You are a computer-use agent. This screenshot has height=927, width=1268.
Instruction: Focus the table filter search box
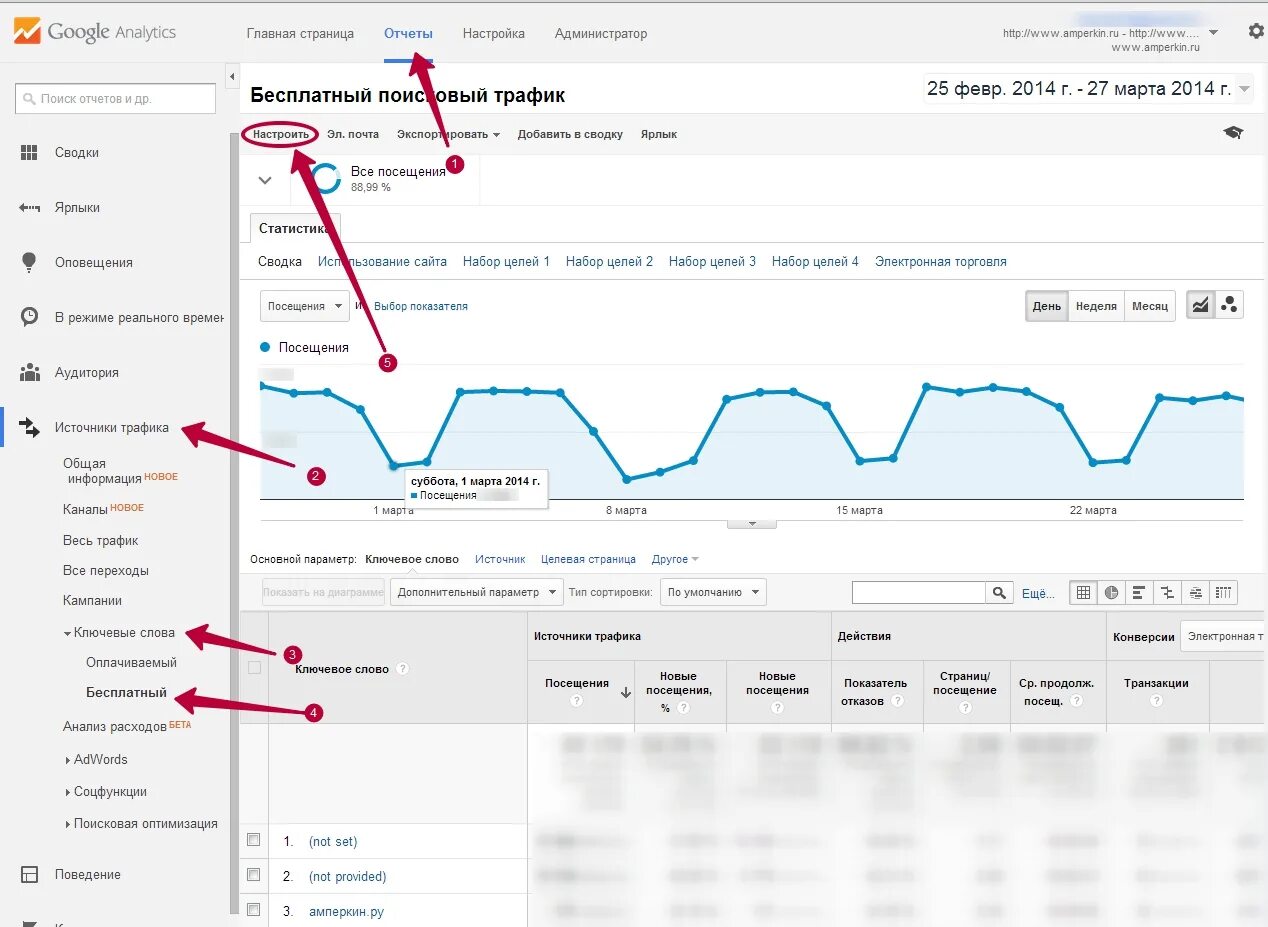(x=919, y=593)
